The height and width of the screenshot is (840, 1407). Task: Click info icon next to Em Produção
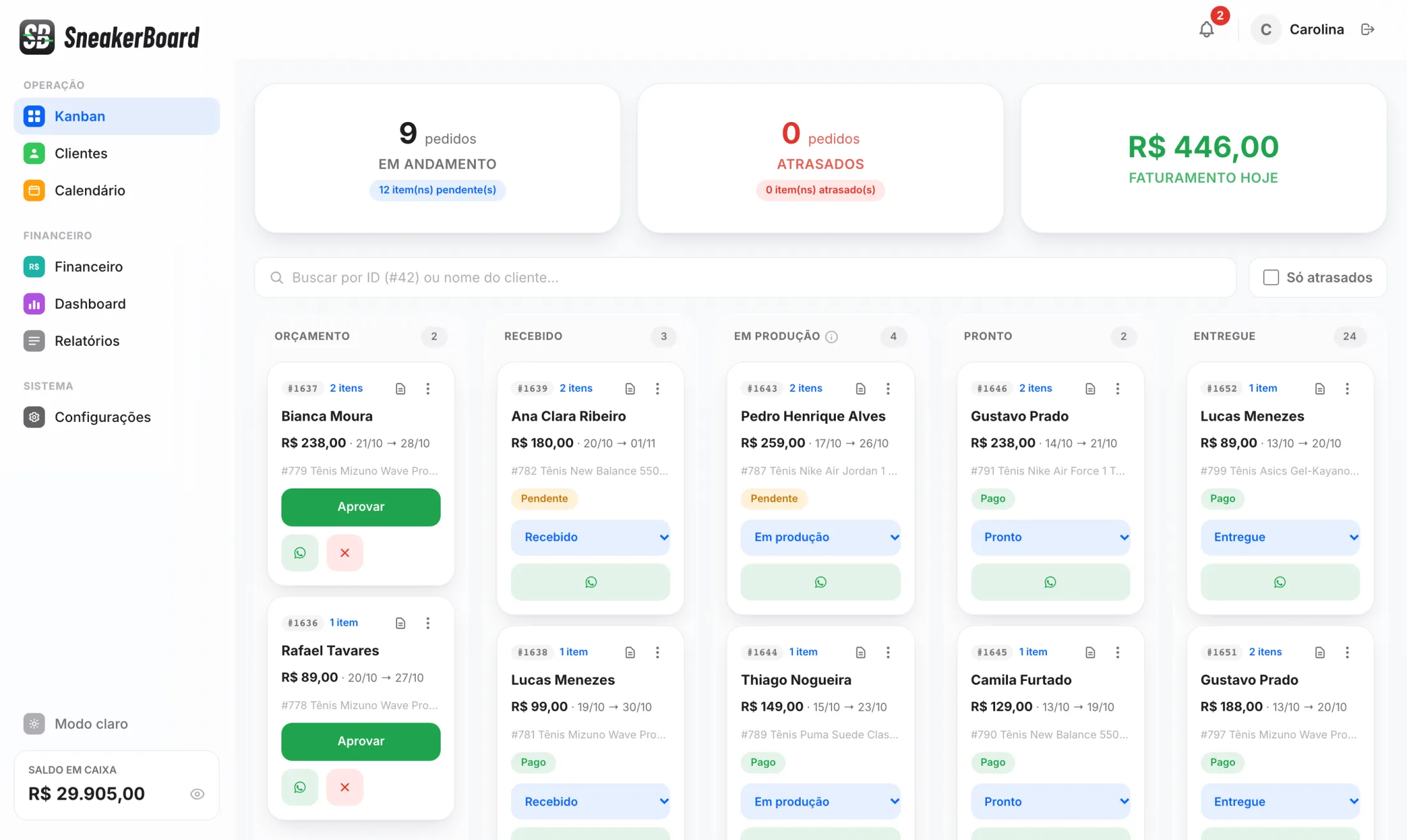[831, 337]
